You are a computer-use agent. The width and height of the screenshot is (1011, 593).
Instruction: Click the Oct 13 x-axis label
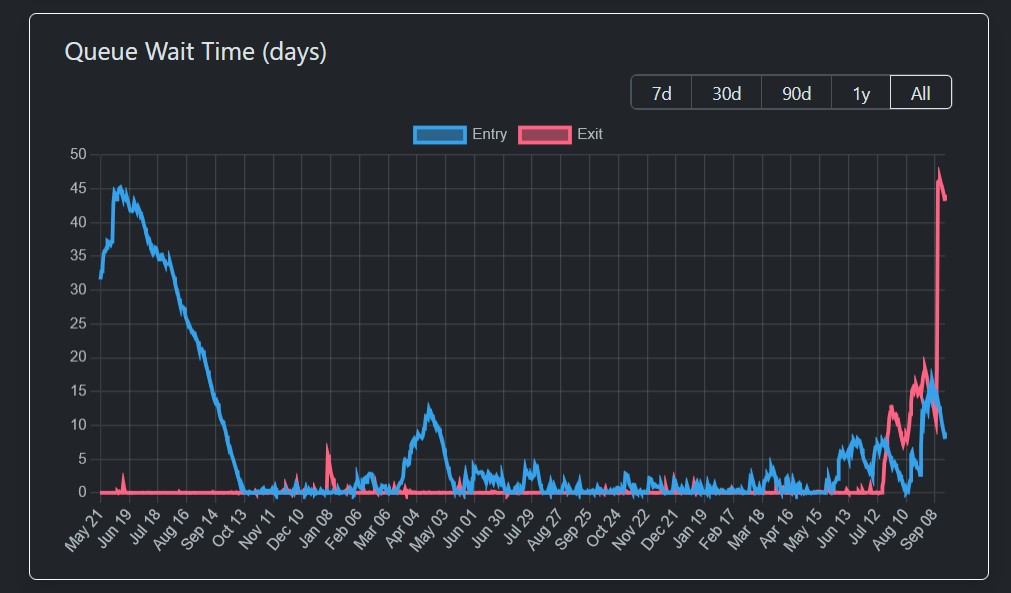pyautogui.click(x=227, y=529)
